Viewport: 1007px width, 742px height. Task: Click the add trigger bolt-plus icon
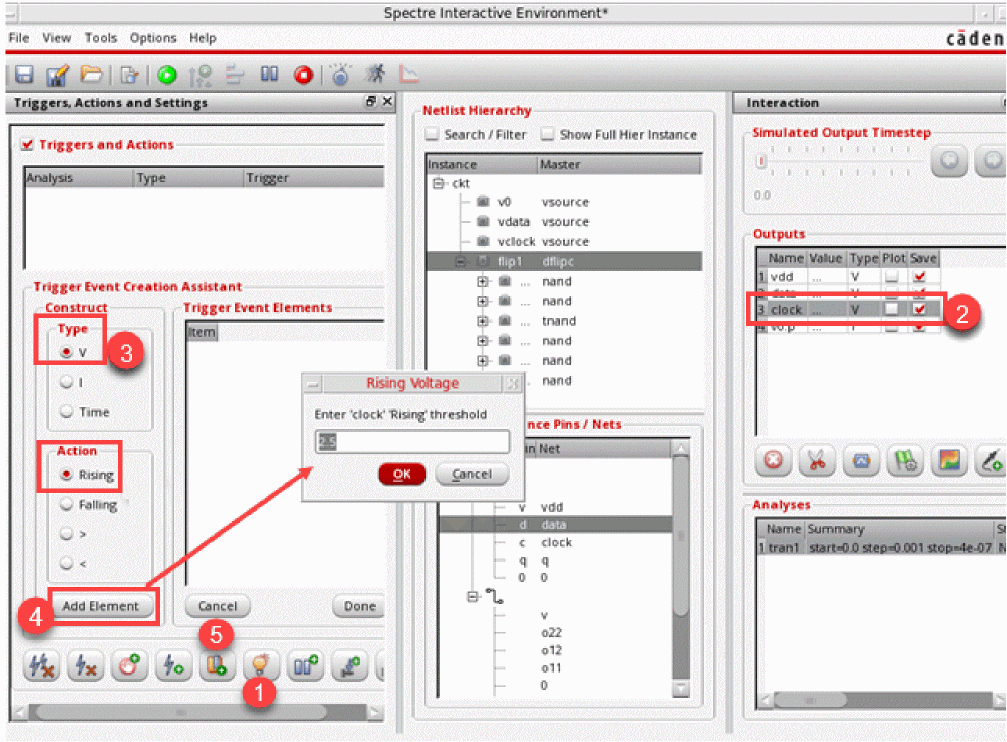click(x=173, y=666)
